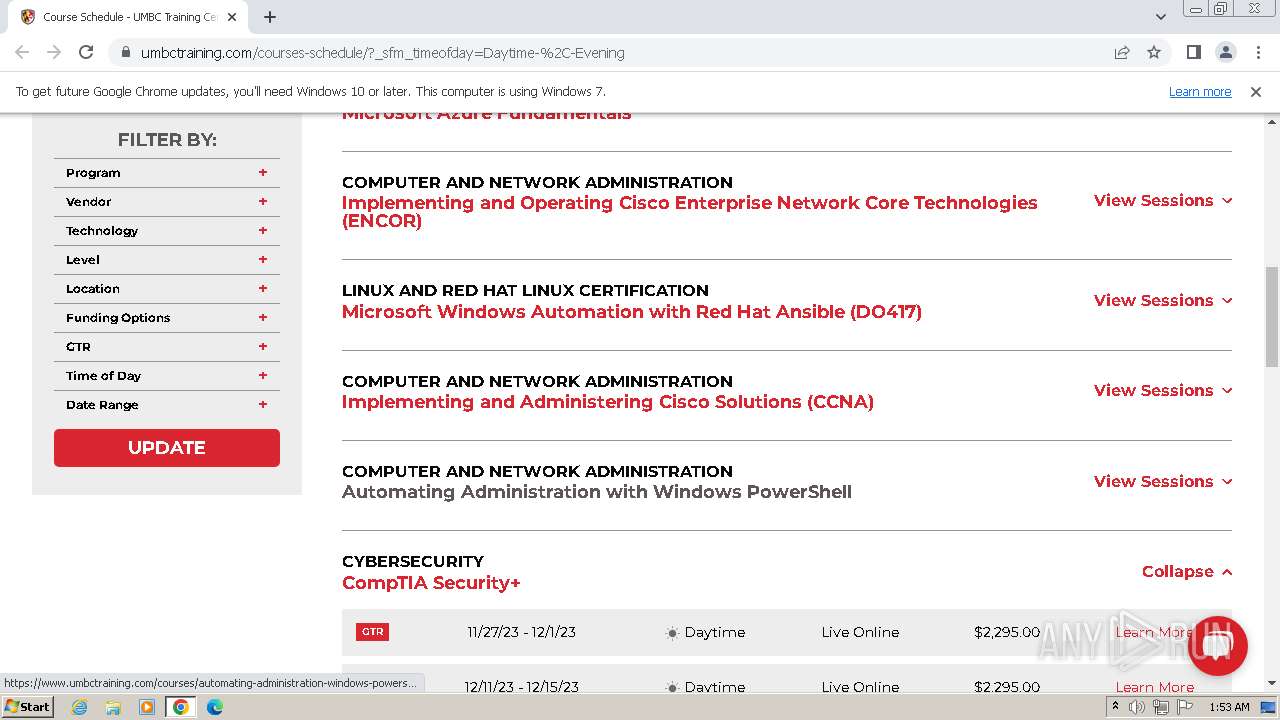Click the 11/27/23 - 12/1/23 date text
1280x720 pixels.
pos(521,632)
